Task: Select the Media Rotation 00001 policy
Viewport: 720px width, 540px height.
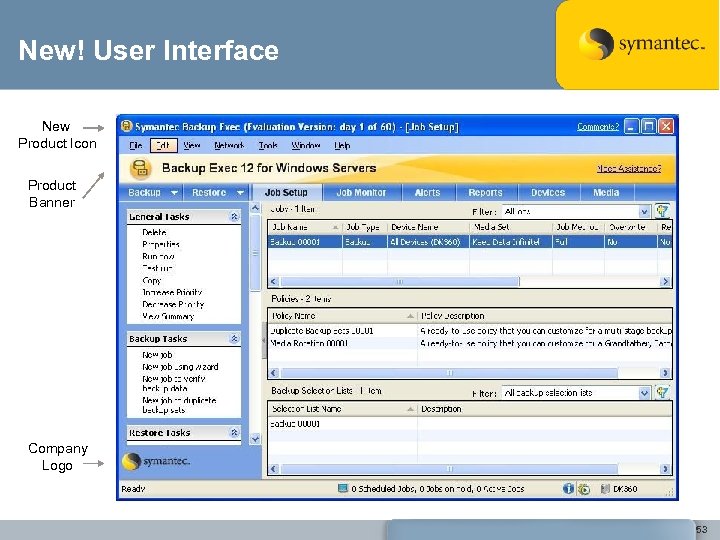Action: click(x=309, y=343)
